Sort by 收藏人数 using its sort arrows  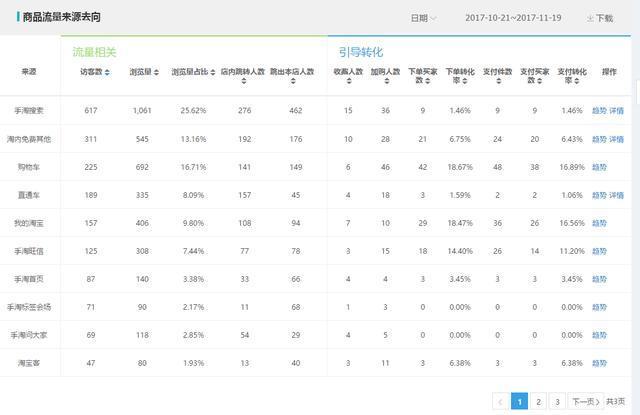coord(349,81)
